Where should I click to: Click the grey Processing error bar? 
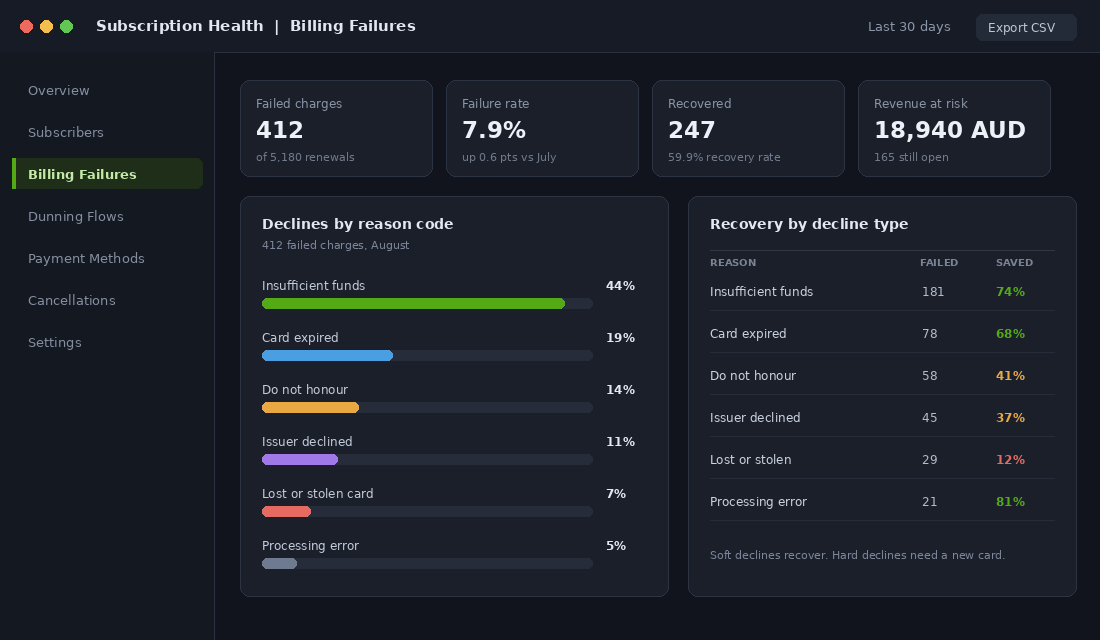point(279,563)
